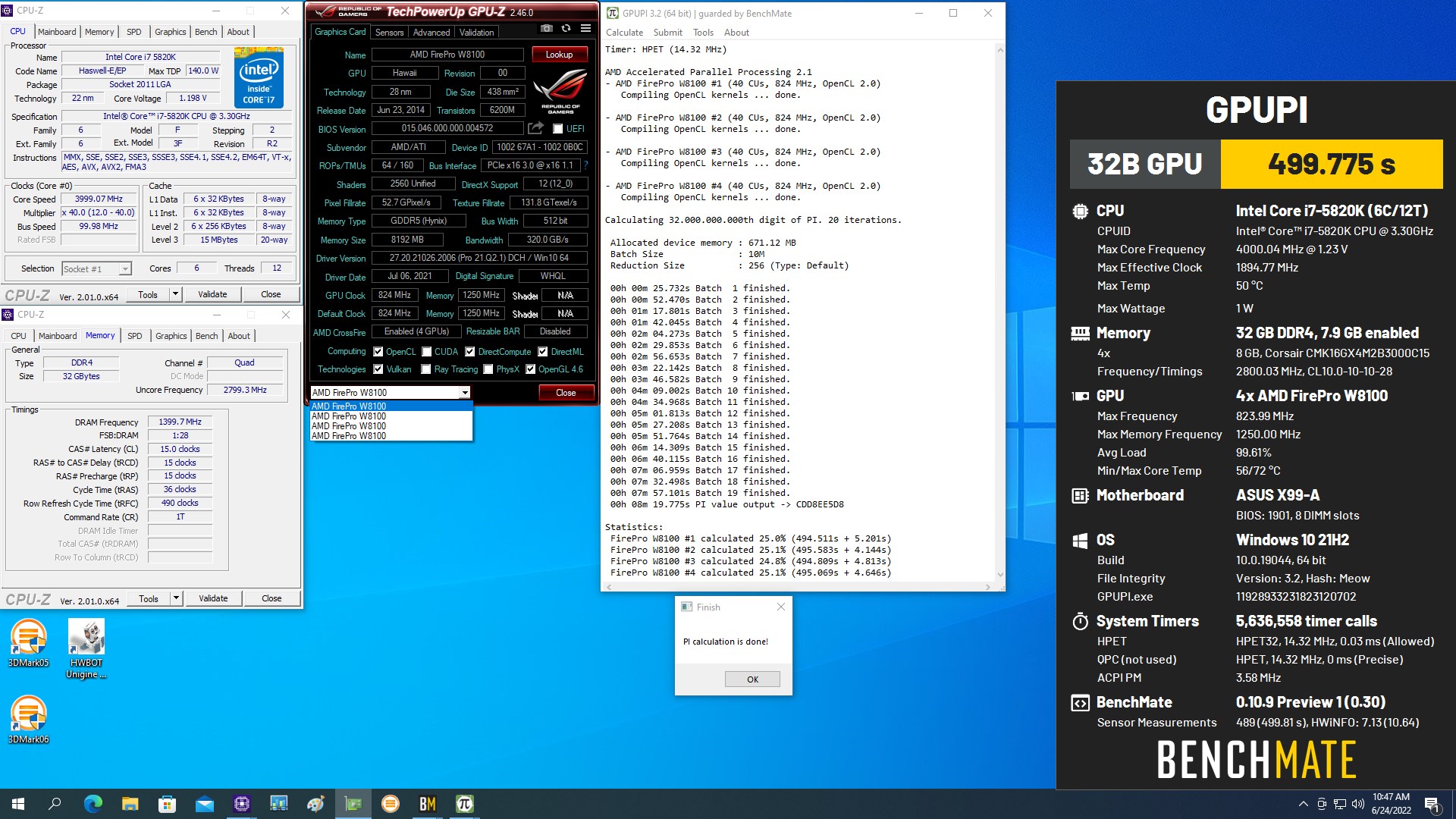This screenshot has height=819, width=1456.
Task: Open the Validation tab in GPU-Z
Action: (476, 33)
